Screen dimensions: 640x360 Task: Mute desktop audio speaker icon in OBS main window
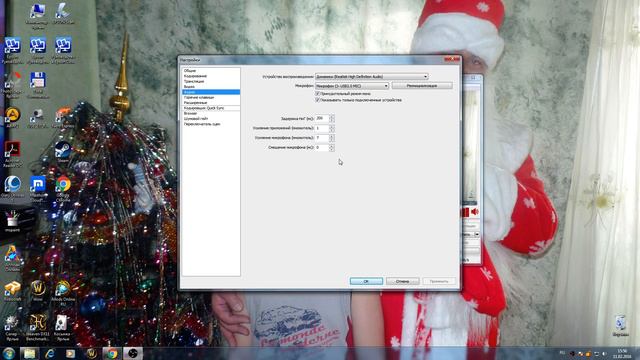475,212
